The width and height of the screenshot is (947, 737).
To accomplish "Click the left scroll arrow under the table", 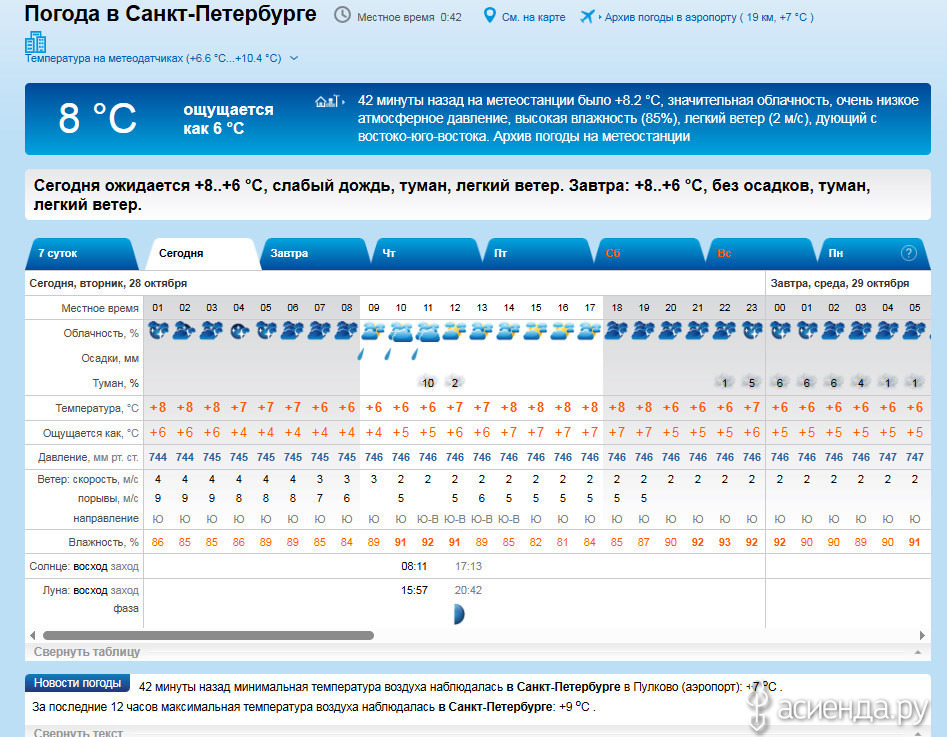I will (32, 635).
